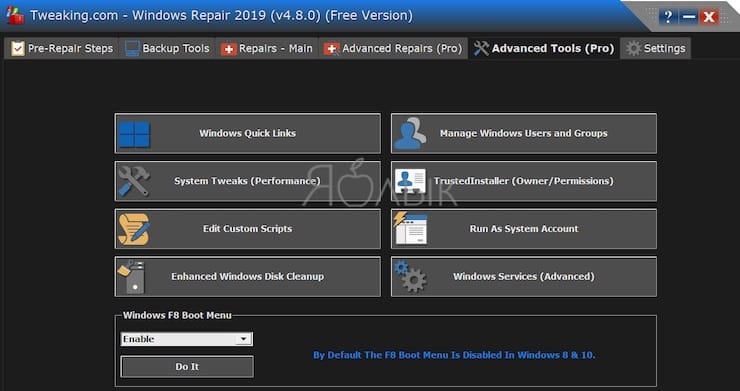The image size is (740, 391).
Task: Open help with the question mark icon
Action: [668, 17]
